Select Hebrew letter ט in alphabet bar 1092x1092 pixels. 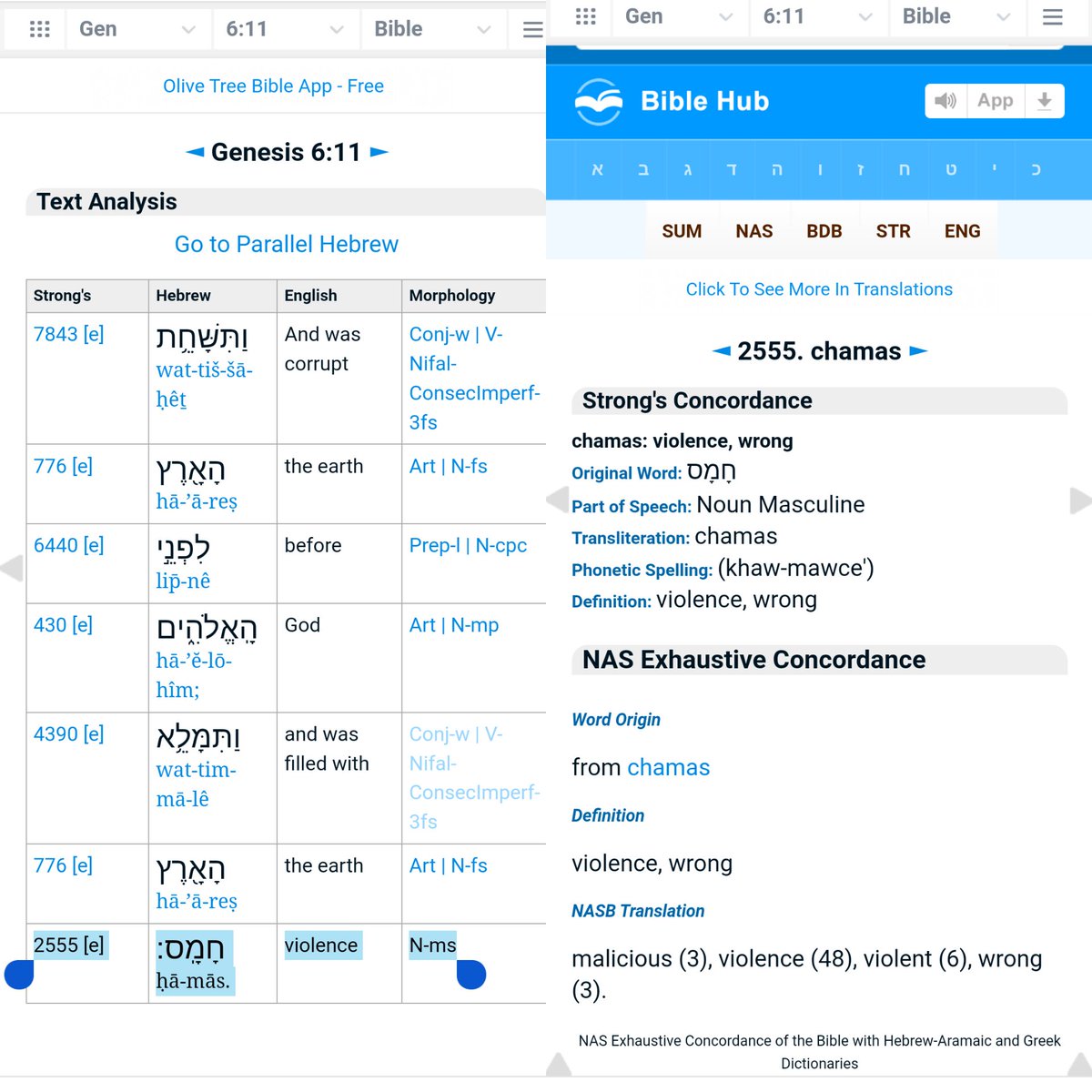951,170
